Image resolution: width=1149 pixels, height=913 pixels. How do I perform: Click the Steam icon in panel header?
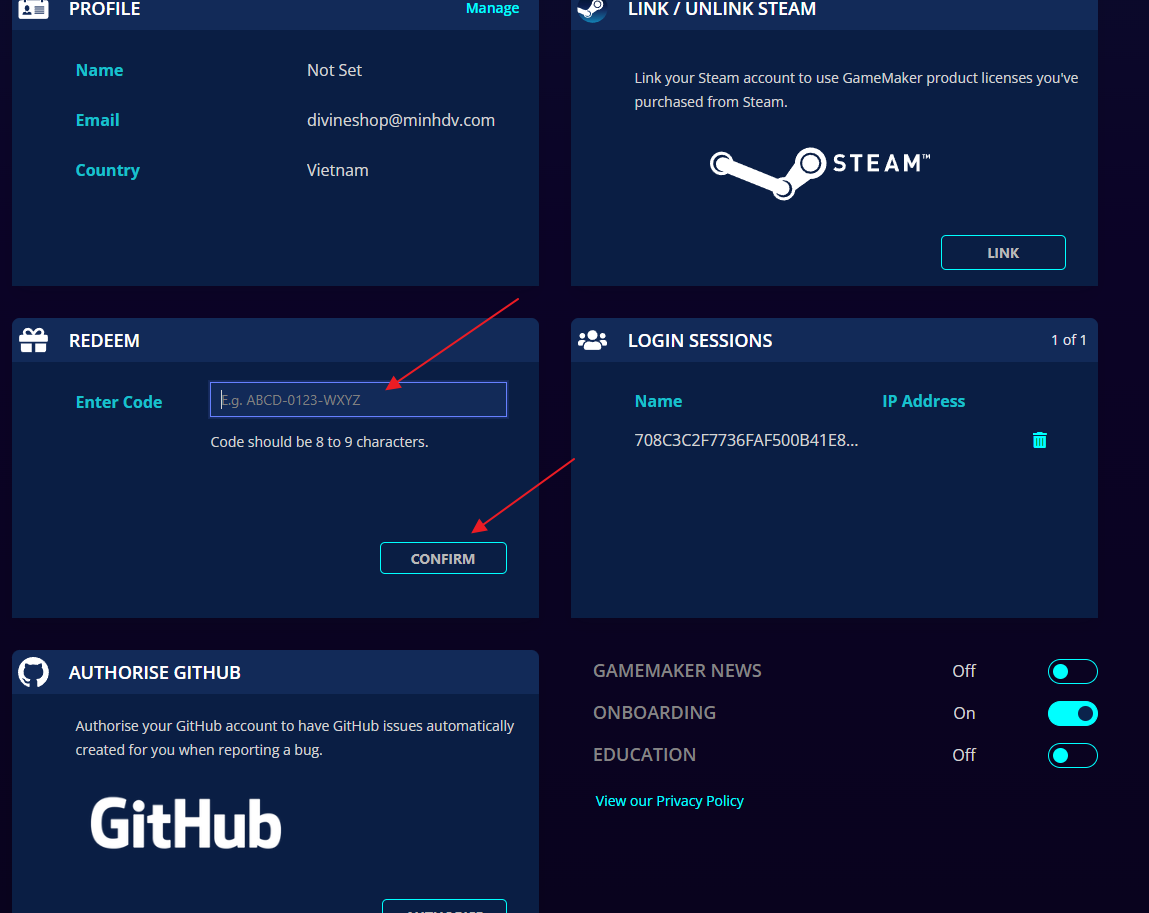592,9
